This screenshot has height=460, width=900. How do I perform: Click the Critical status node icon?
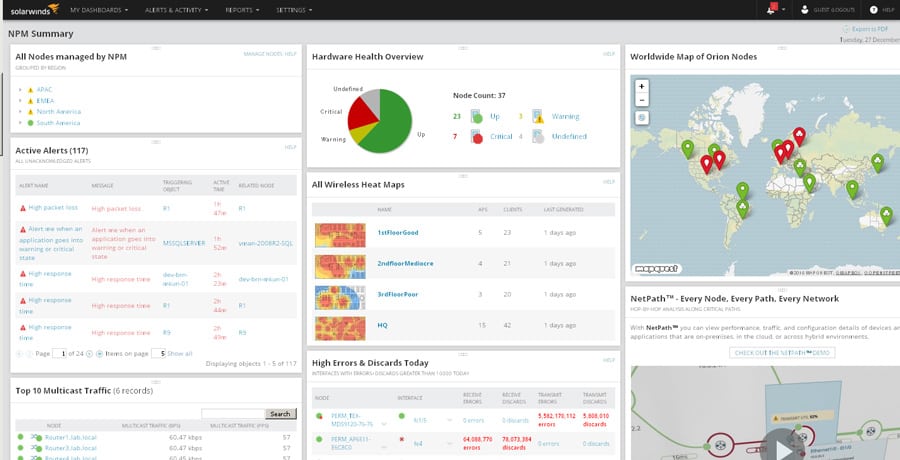pyautogui.click(x=476, y=137)
